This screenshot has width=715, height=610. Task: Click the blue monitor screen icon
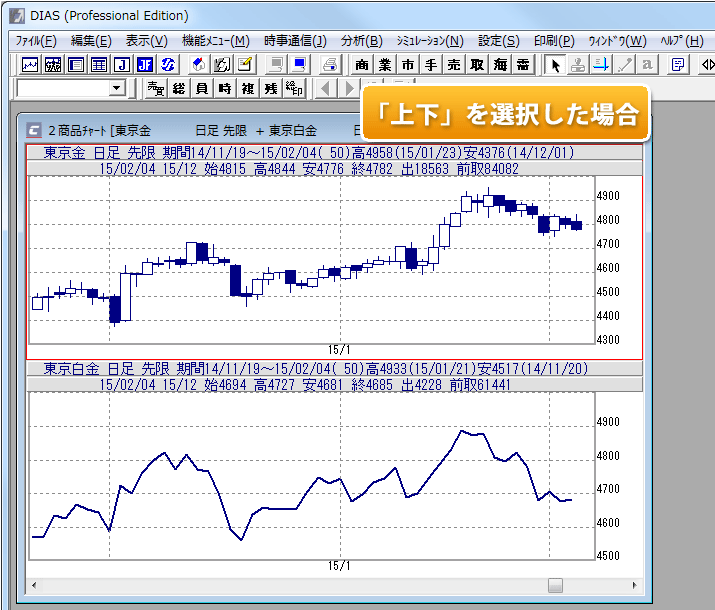tap(298, 65)
